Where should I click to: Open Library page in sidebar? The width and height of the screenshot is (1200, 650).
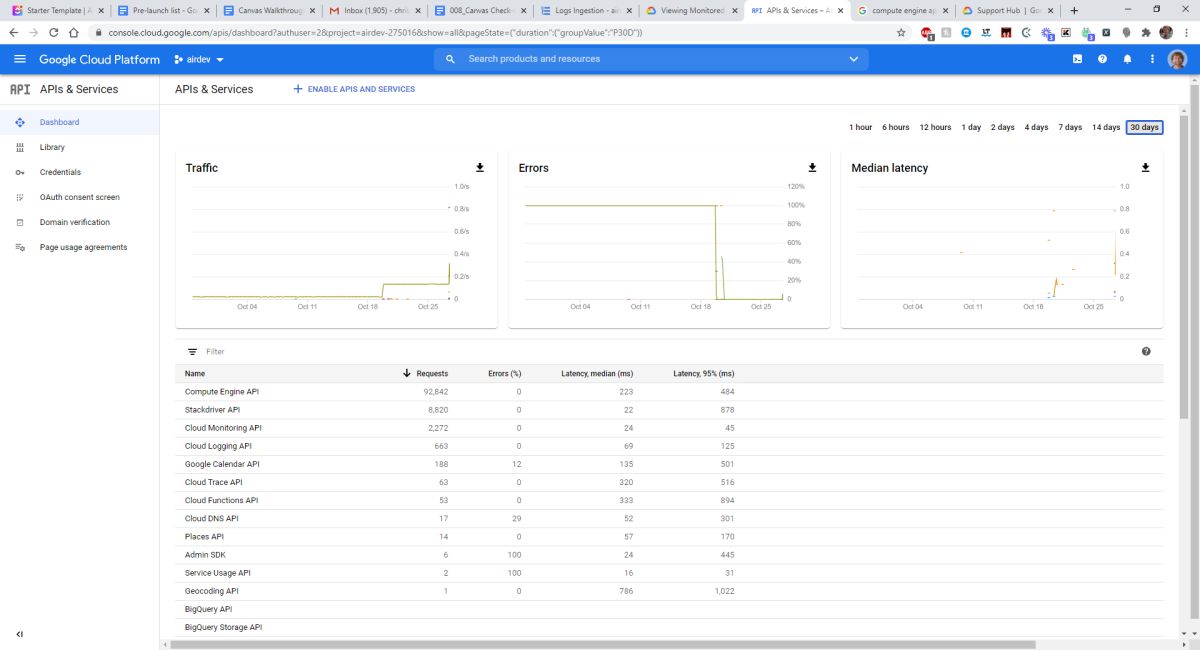click(52, 147)
